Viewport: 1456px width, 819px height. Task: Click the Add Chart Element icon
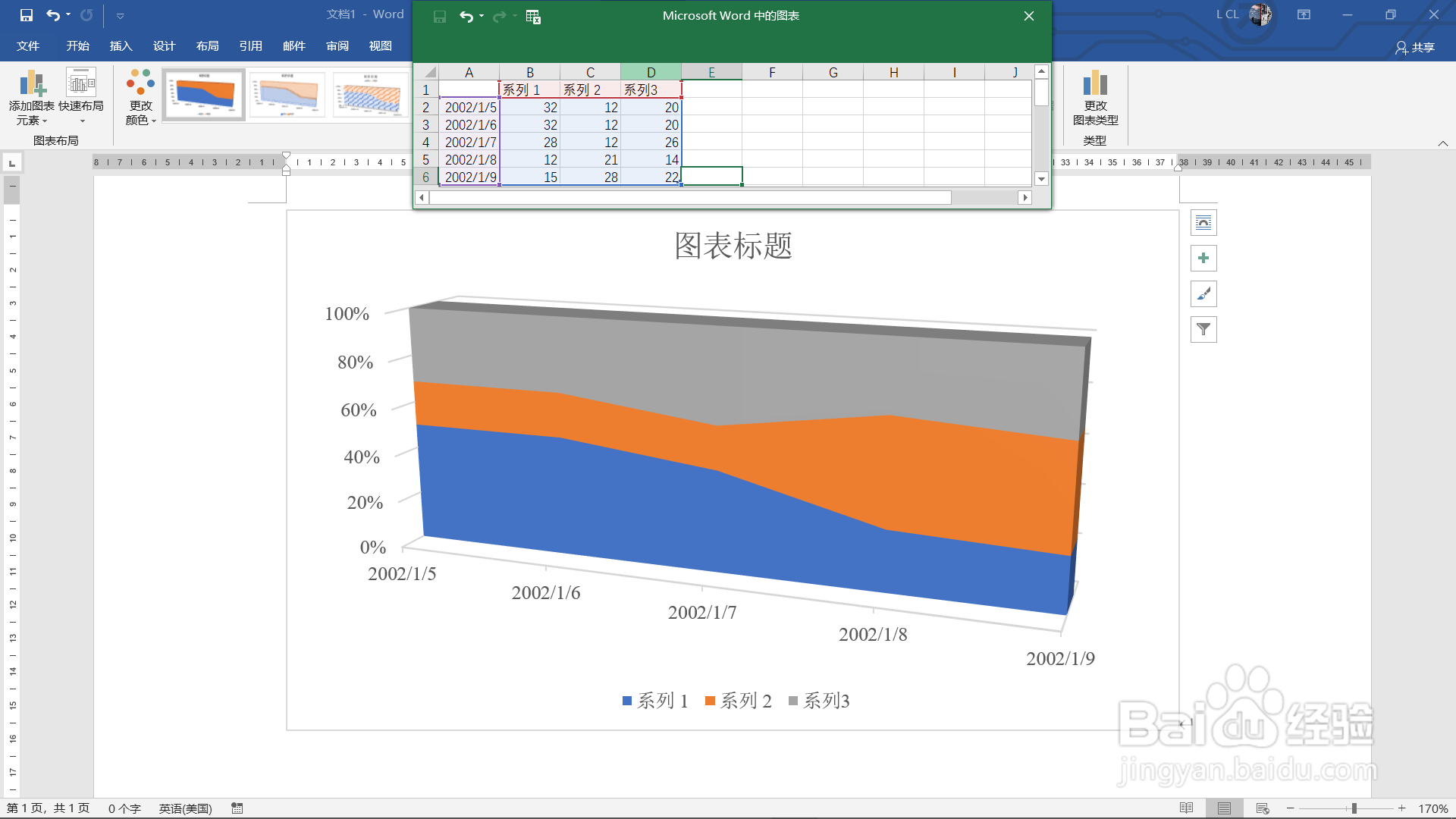click(x=32, y=83)
